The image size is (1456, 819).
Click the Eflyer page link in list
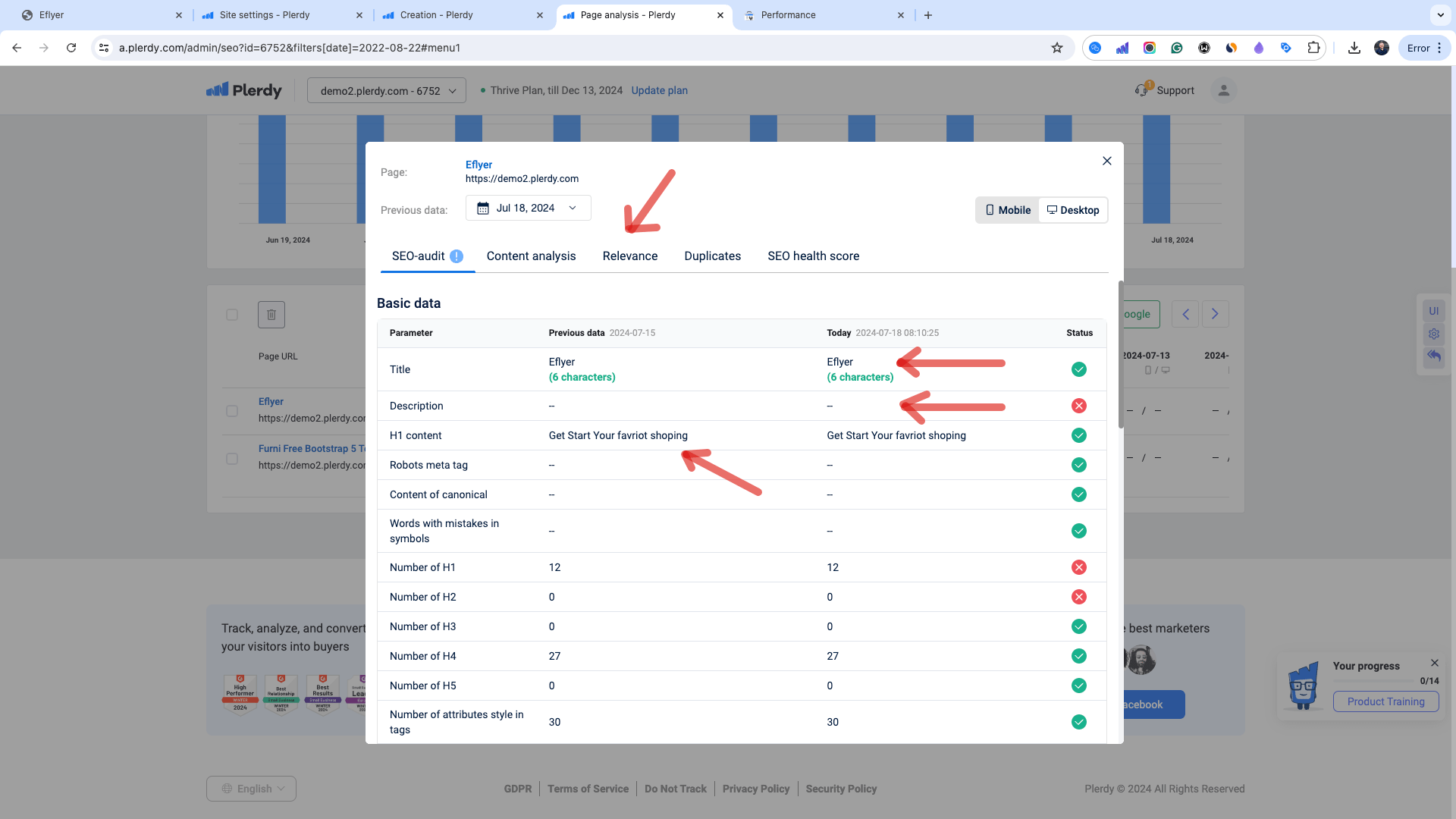(270, 401)
